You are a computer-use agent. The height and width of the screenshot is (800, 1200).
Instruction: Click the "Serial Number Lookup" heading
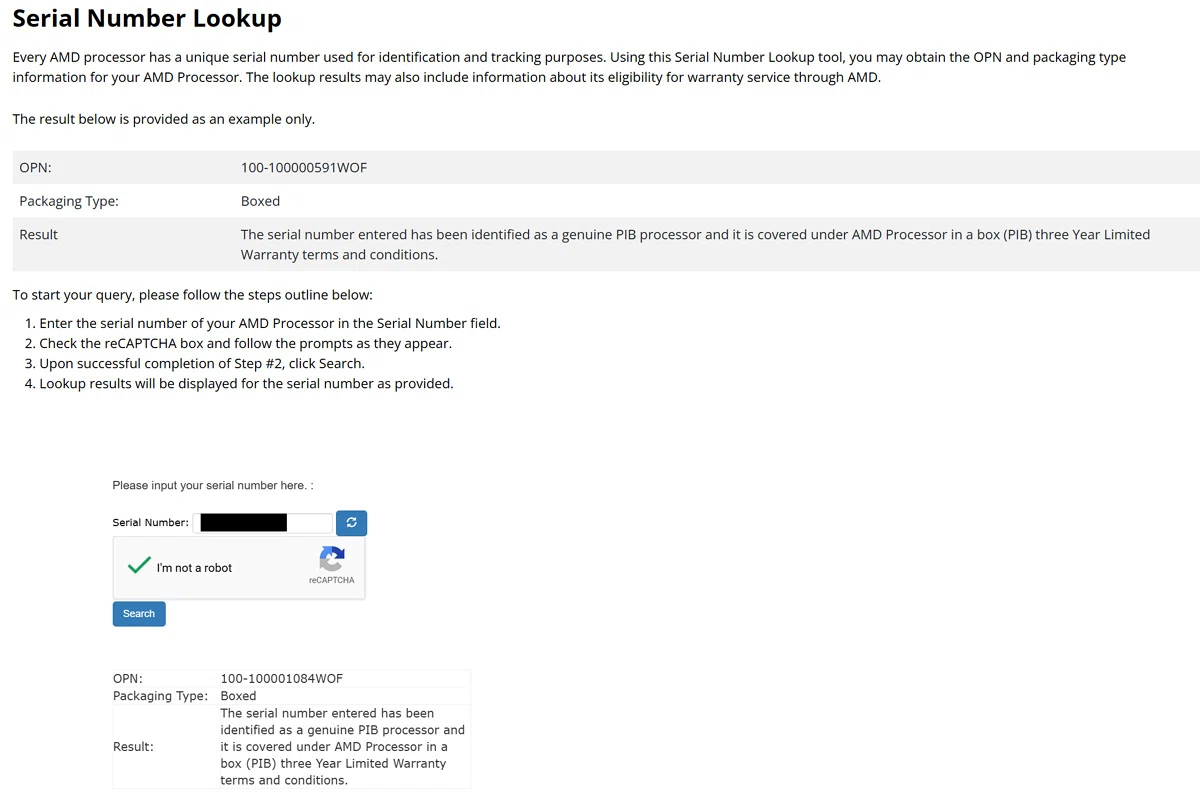pos(147,18)
